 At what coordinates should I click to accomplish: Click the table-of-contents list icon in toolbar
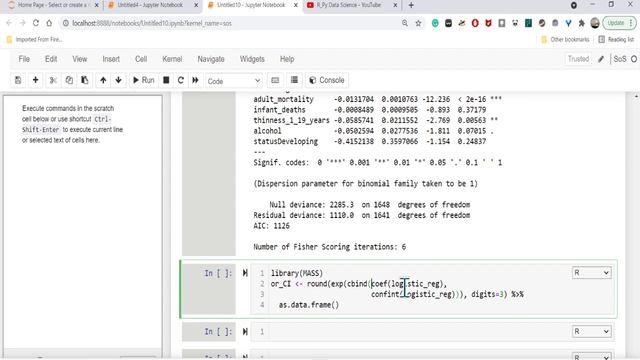point(294,80)
